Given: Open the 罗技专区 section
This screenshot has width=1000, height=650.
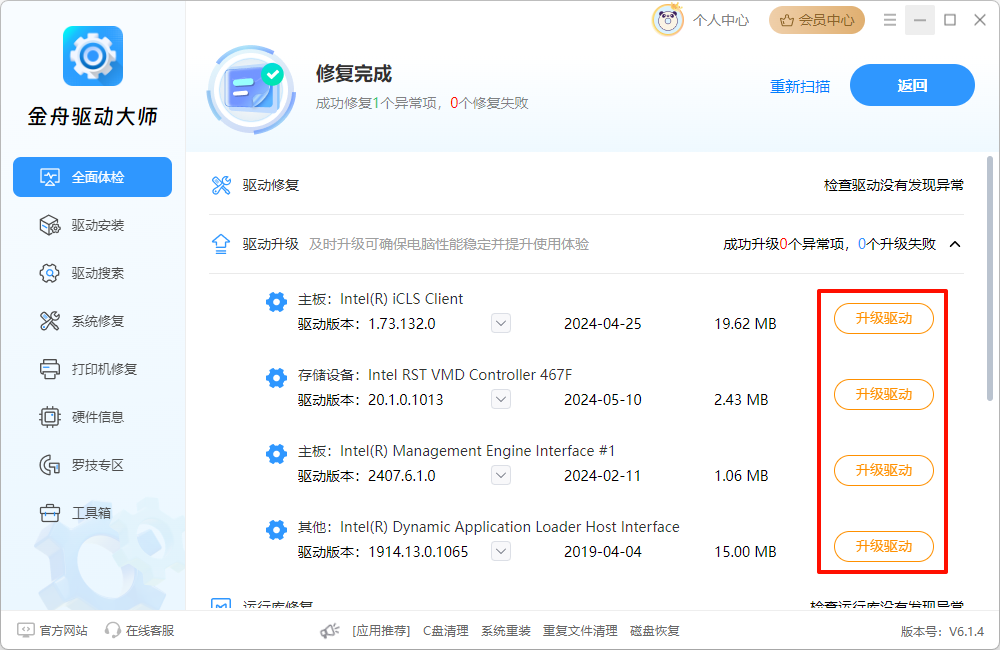Looking at the screenshot, I should pos(92,464).
